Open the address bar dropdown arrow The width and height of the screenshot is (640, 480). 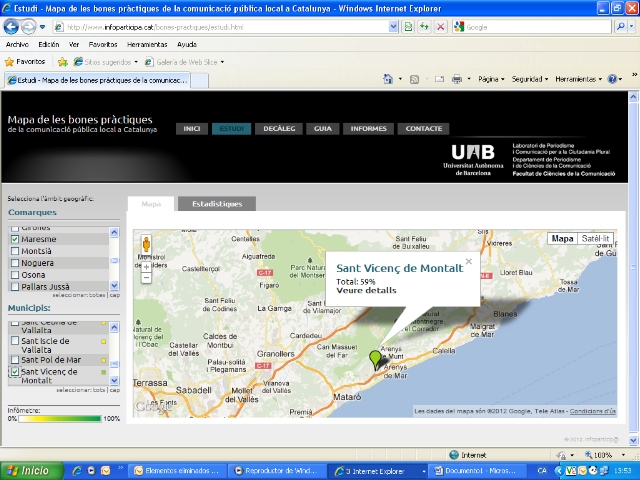click(393, 27)
